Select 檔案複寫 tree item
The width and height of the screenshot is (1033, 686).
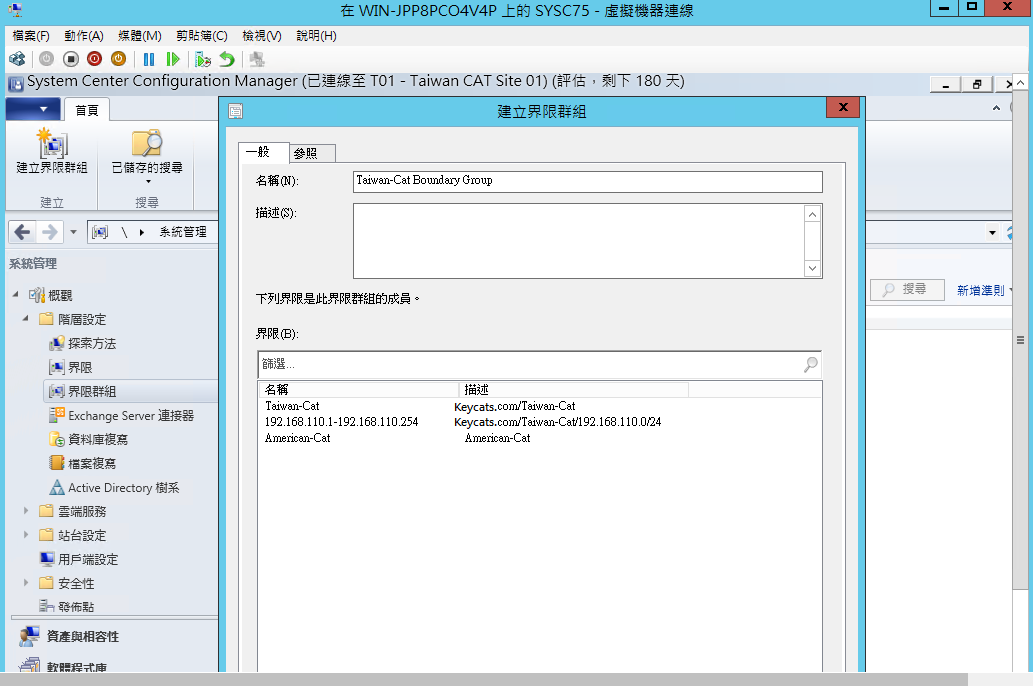pyautogui.click(x=82, y=463)
